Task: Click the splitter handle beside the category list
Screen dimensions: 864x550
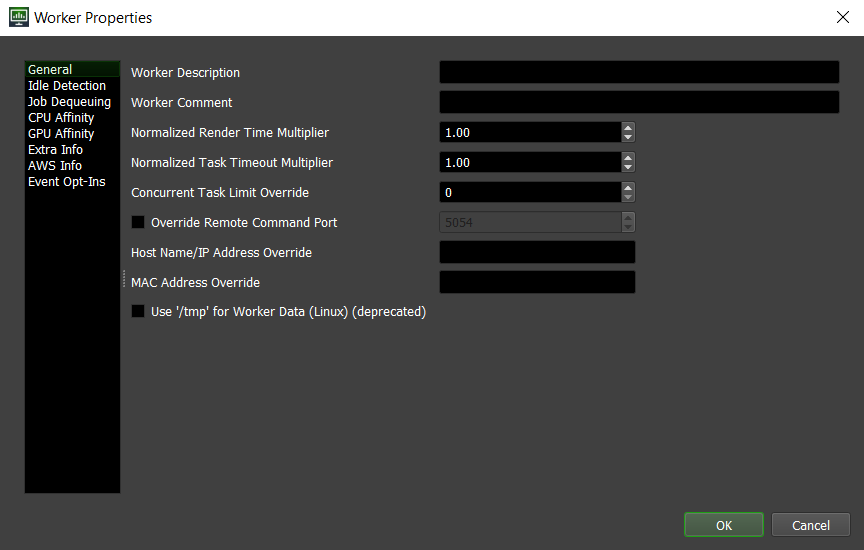Action: tap(124, 279)
